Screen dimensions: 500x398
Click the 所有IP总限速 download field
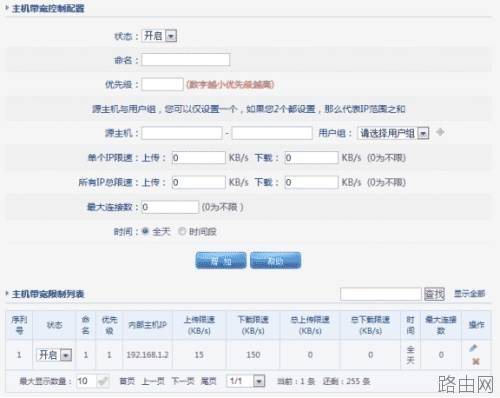tap(311, 182)
